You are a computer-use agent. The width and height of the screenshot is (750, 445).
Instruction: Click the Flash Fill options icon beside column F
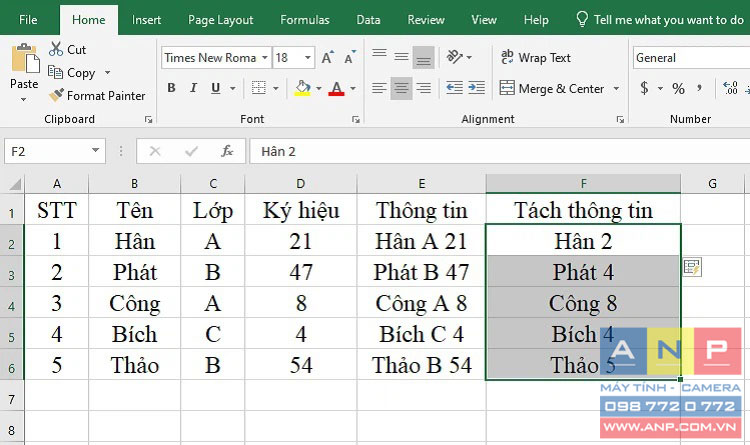point(692,267)
